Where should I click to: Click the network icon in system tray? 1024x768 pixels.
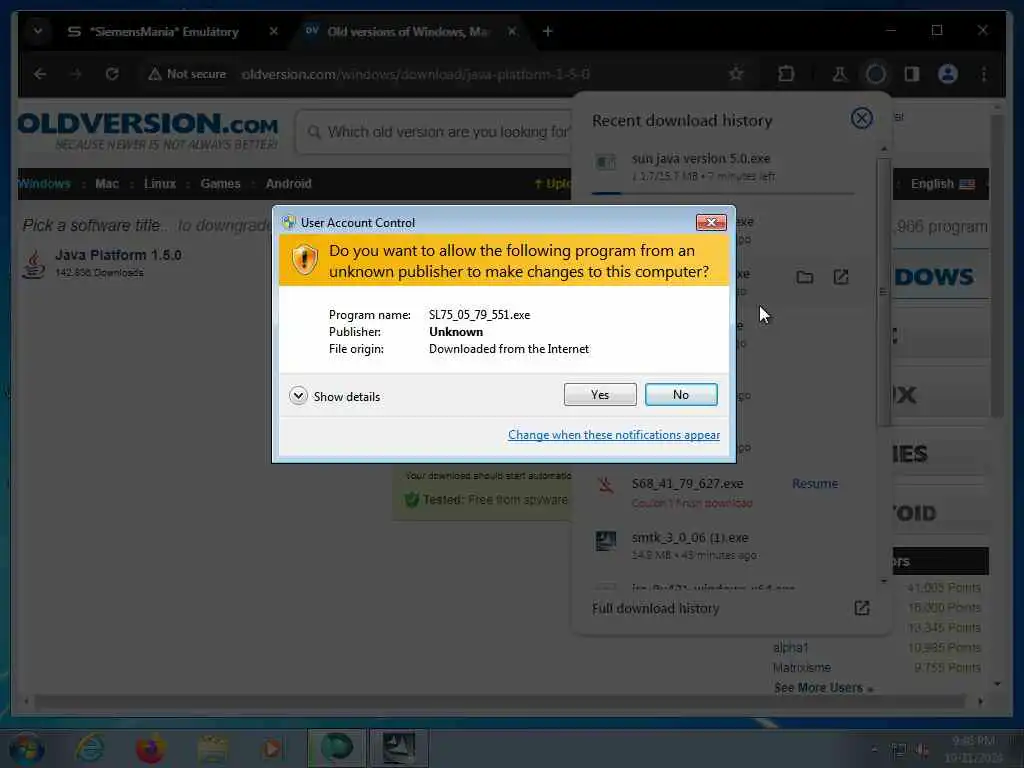899,751
